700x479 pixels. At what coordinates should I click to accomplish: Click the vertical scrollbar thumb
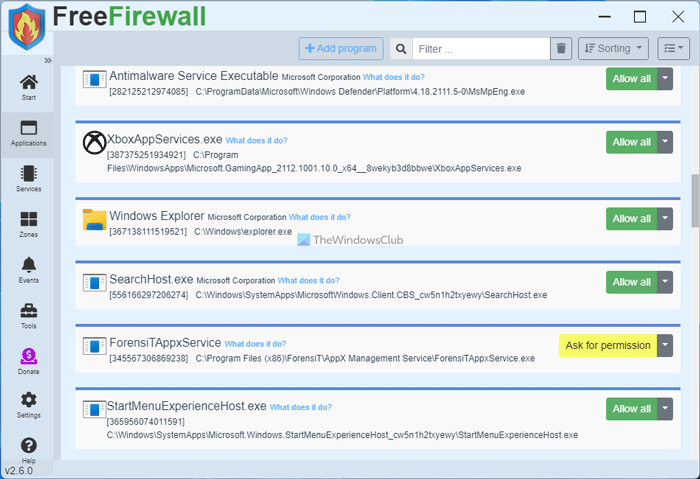[x=695, y=200]
